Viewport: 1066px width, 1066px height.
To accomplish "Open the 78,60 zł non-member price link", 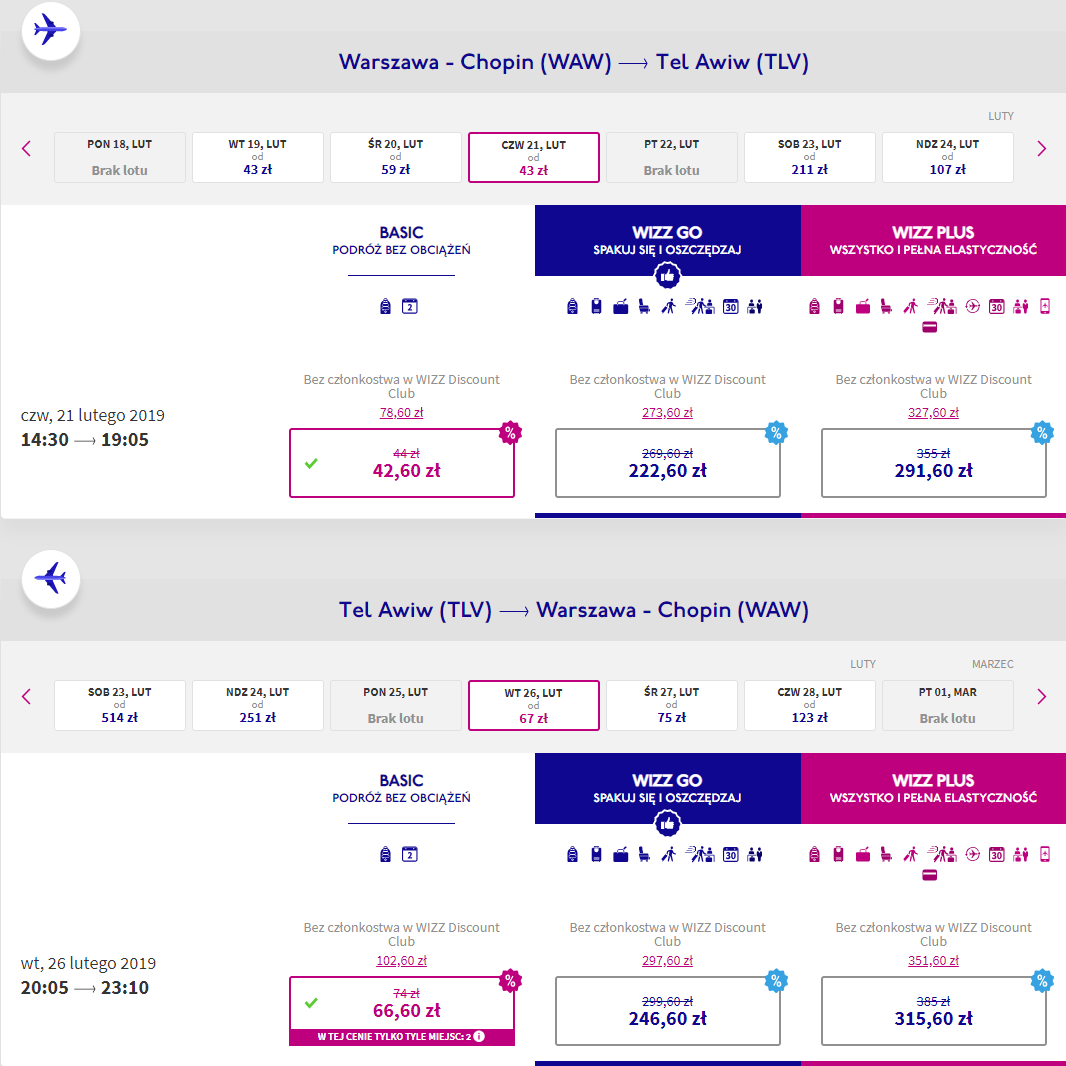I will click(401, 412).
